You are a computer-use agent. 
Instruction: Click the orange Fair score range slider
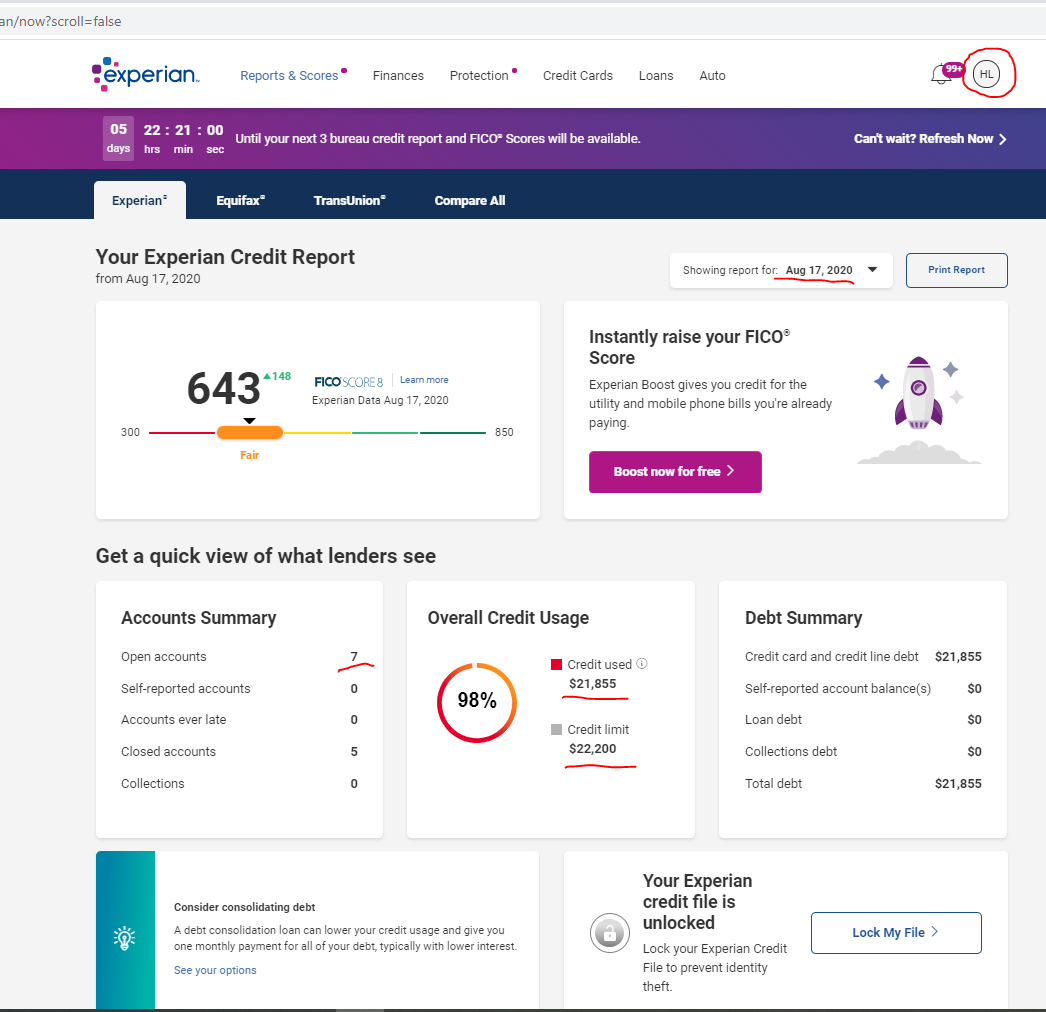coord(250,433)
